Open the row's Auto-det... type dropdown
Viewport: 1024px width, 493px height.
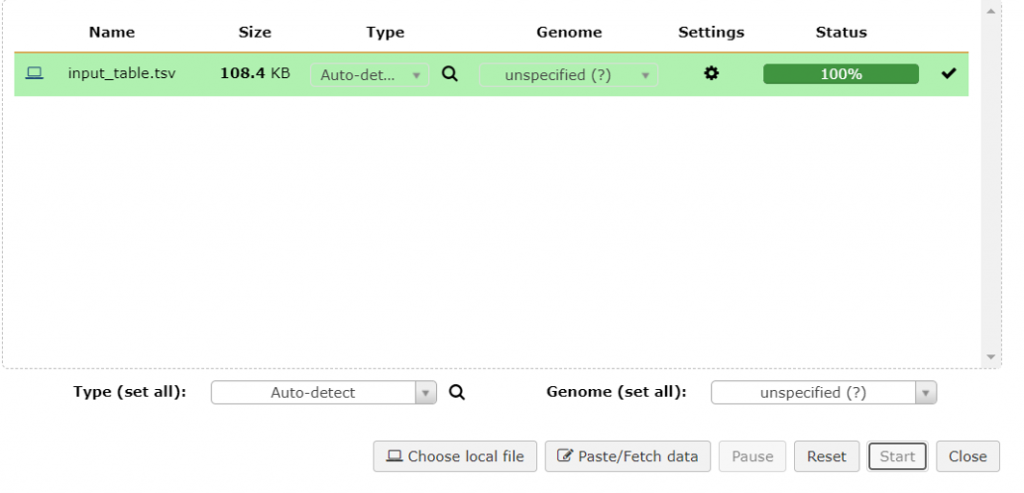click(370, 75)
